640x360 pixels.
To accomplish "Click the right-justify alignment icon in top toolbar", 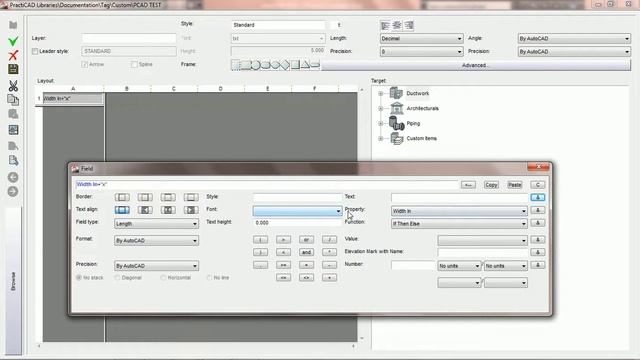I will pos(409,25).
